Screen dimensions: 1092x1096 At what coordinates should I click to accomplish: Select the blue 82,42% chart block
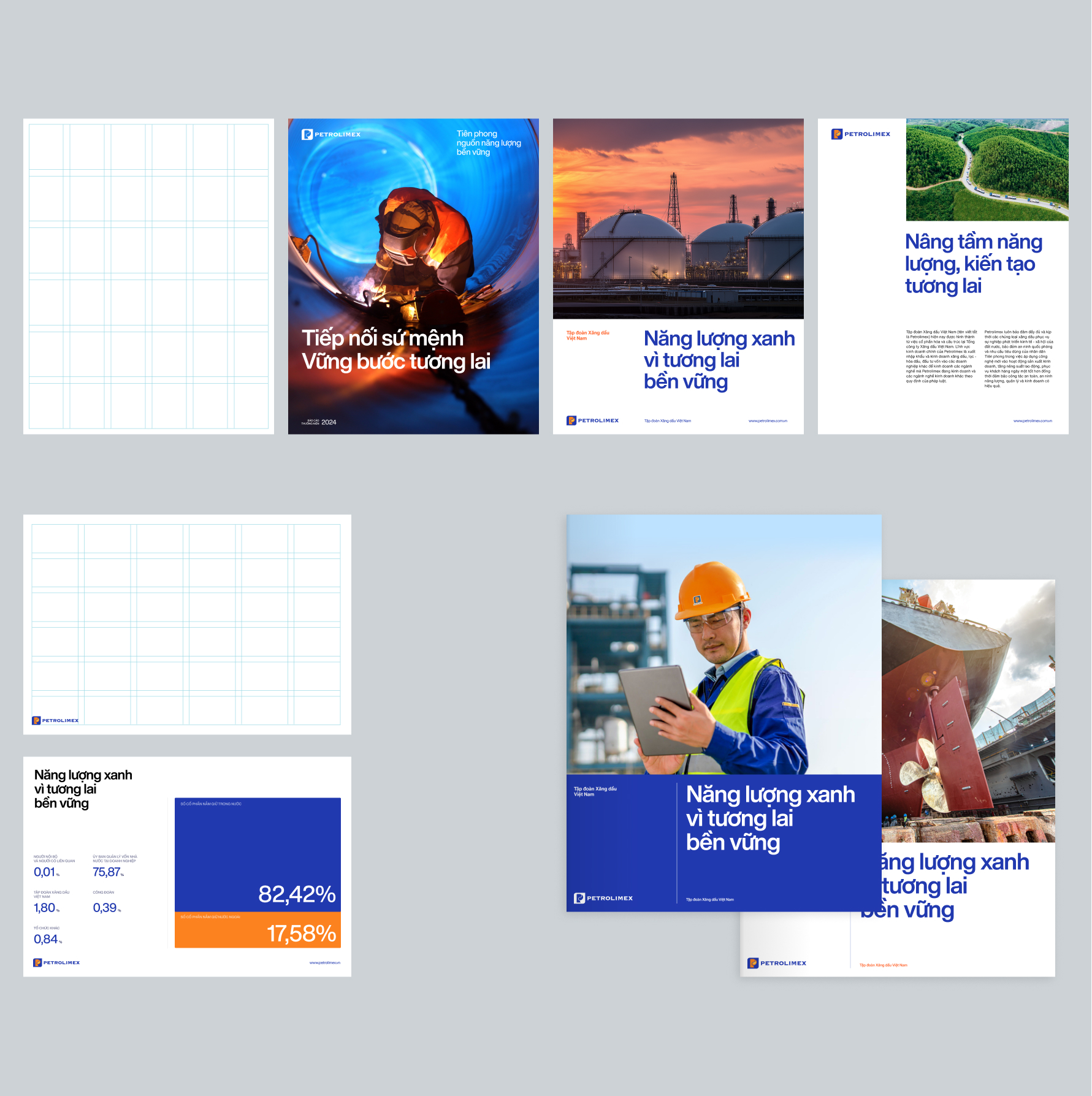coord(258,852)
